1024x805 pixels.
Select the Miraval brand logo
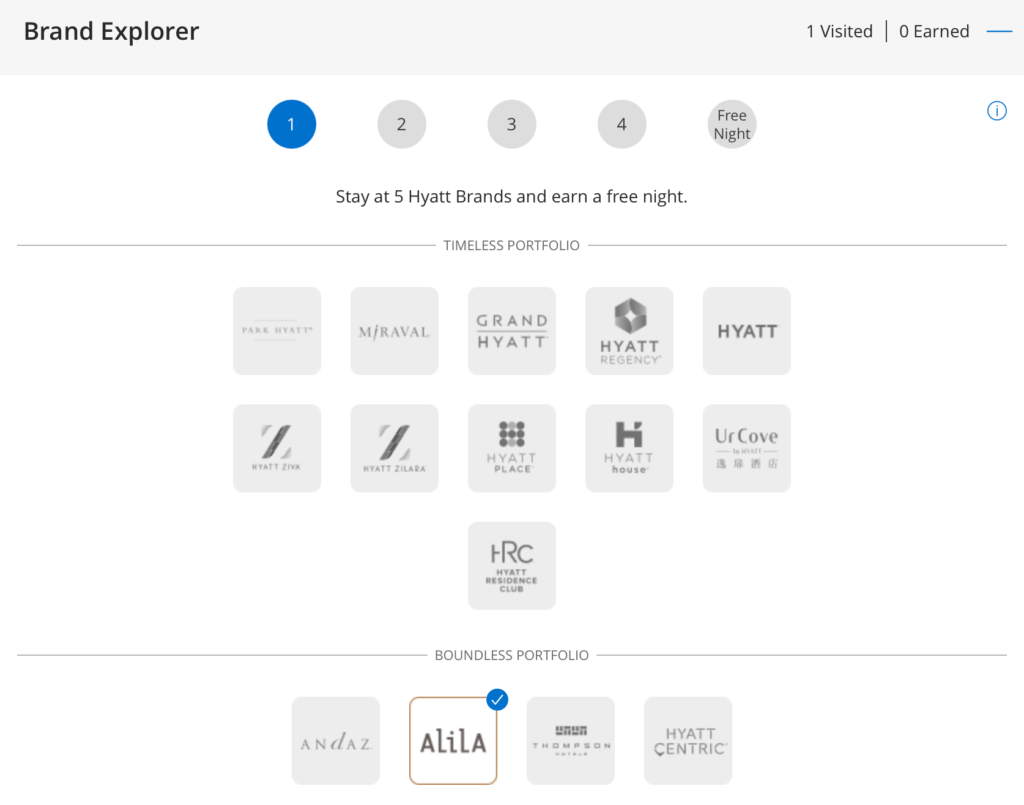click(x=394, y=331)
